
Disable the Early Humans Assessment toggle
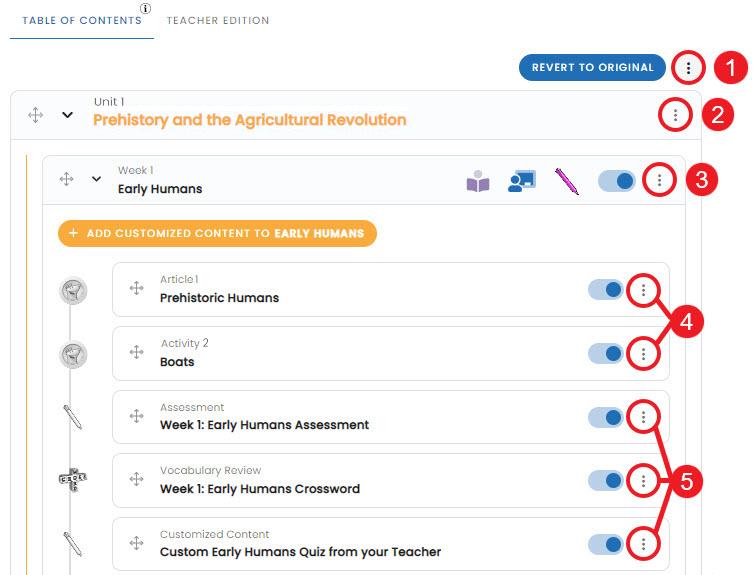[606, 417]
